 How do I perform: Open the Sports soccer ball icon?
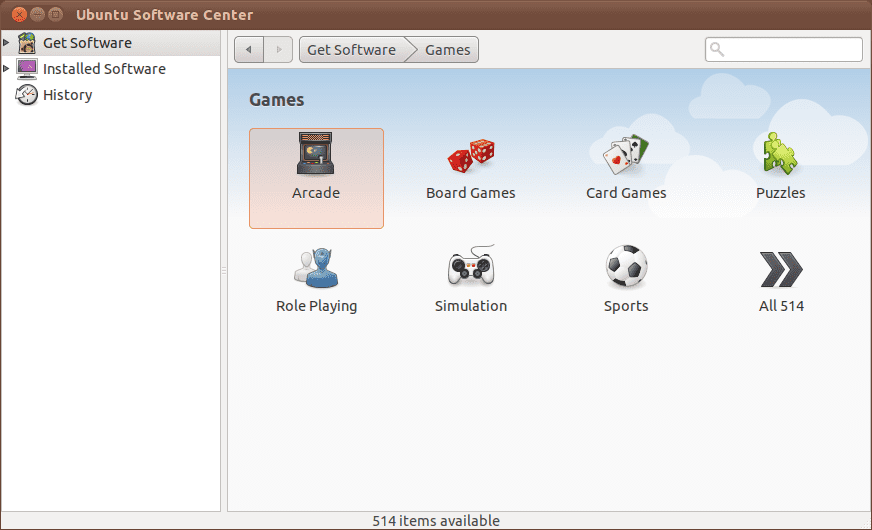(x=626, y=267)
